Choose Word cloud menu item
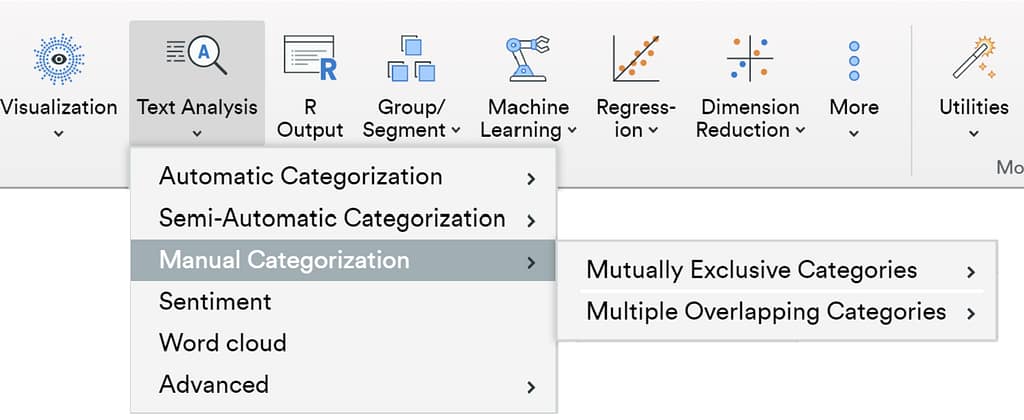 tap(222, 343)
